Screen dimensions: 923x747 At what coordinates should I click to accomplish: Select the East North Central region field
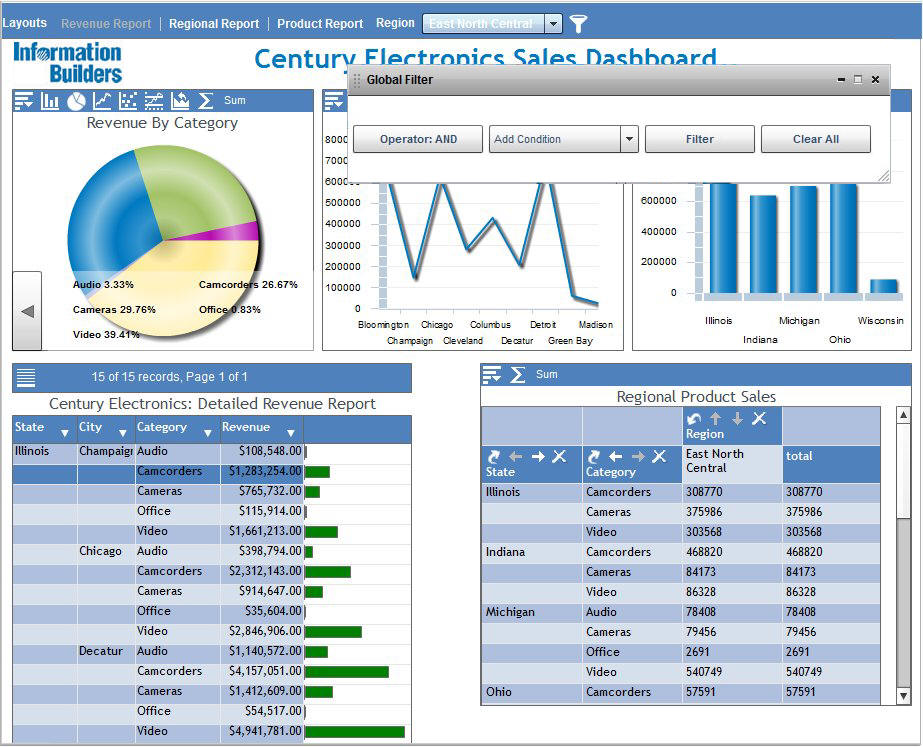[483, 24]
